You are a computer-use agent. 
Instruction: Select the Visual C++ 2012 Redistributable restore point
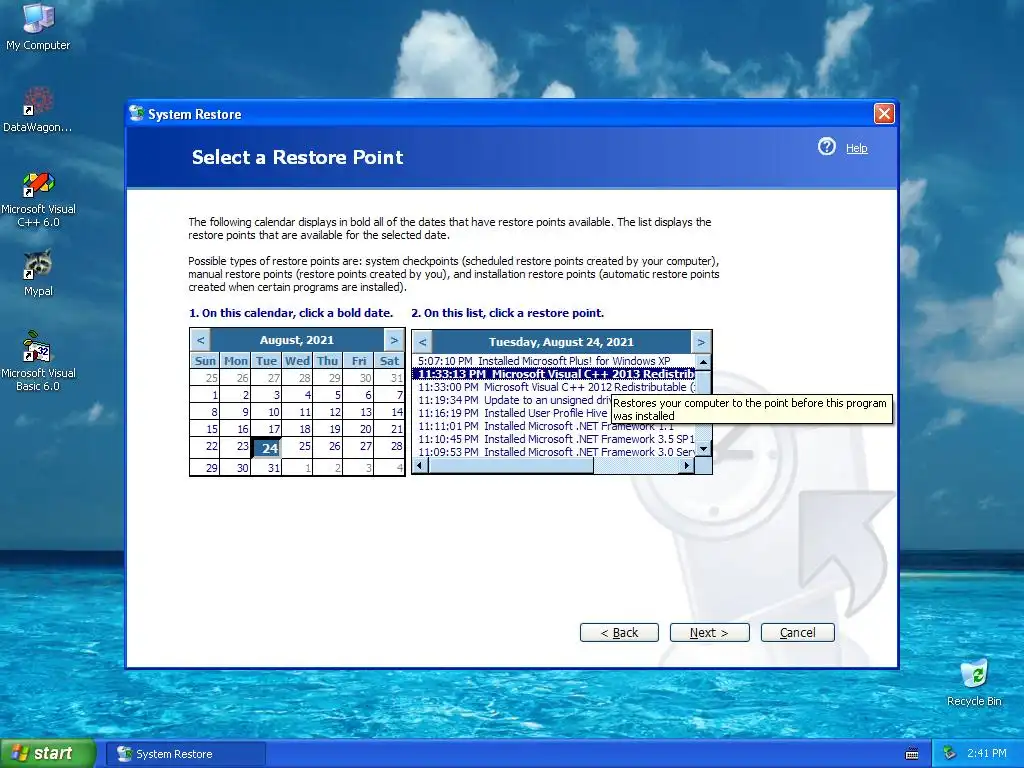[x=554, y=387]
